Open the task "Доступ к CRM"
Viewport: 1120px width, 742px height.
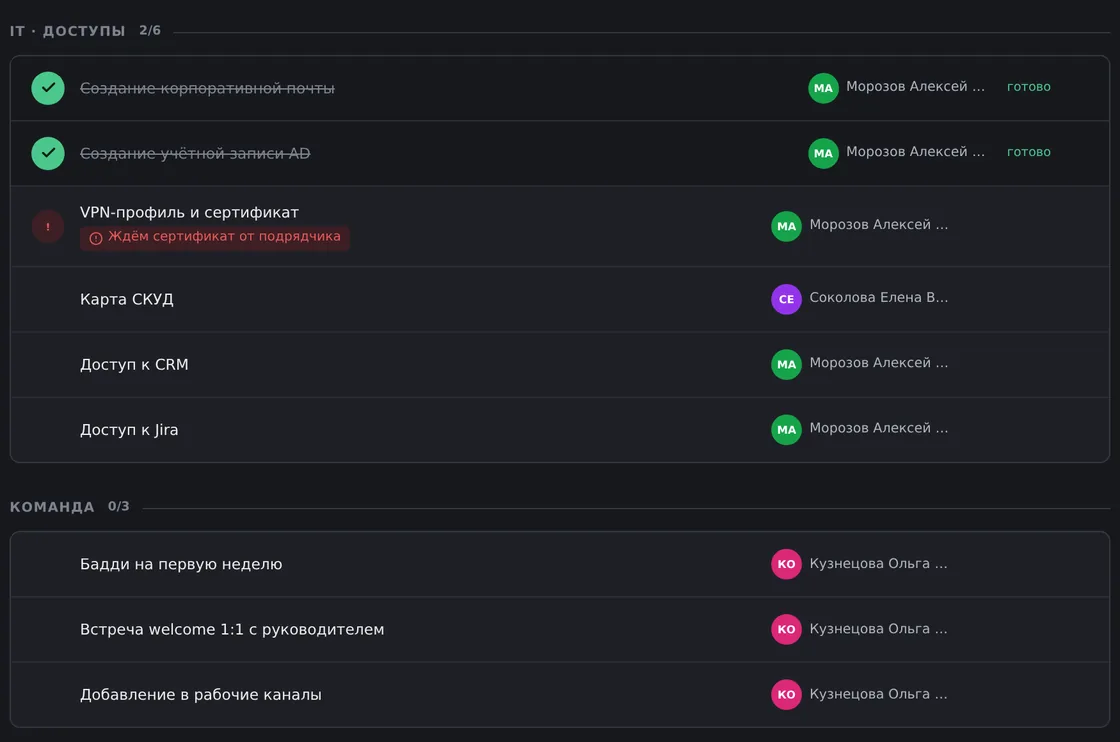[x=134, y=364]
